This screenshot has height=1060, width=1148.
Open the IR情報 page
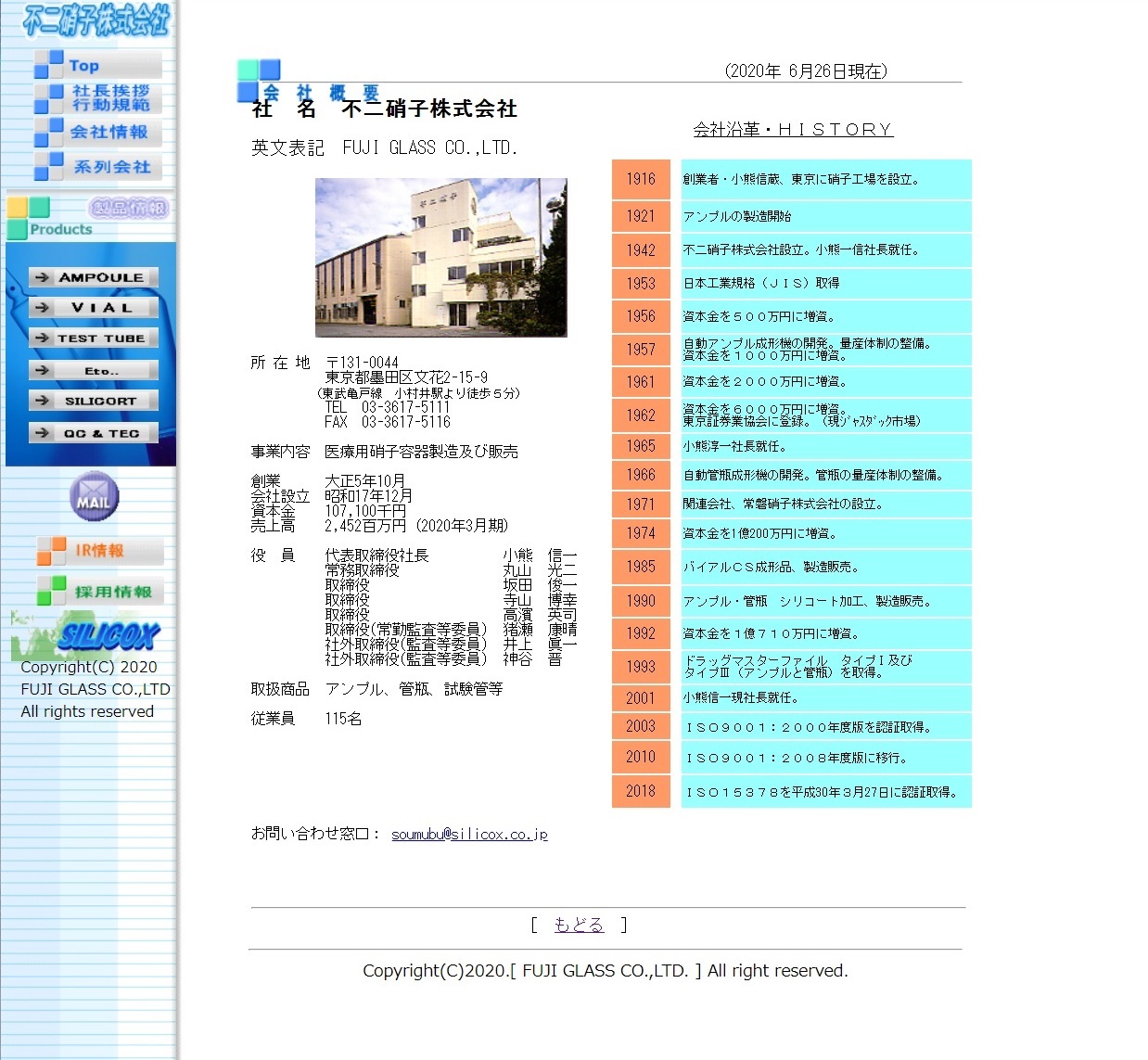pos(99,551)
